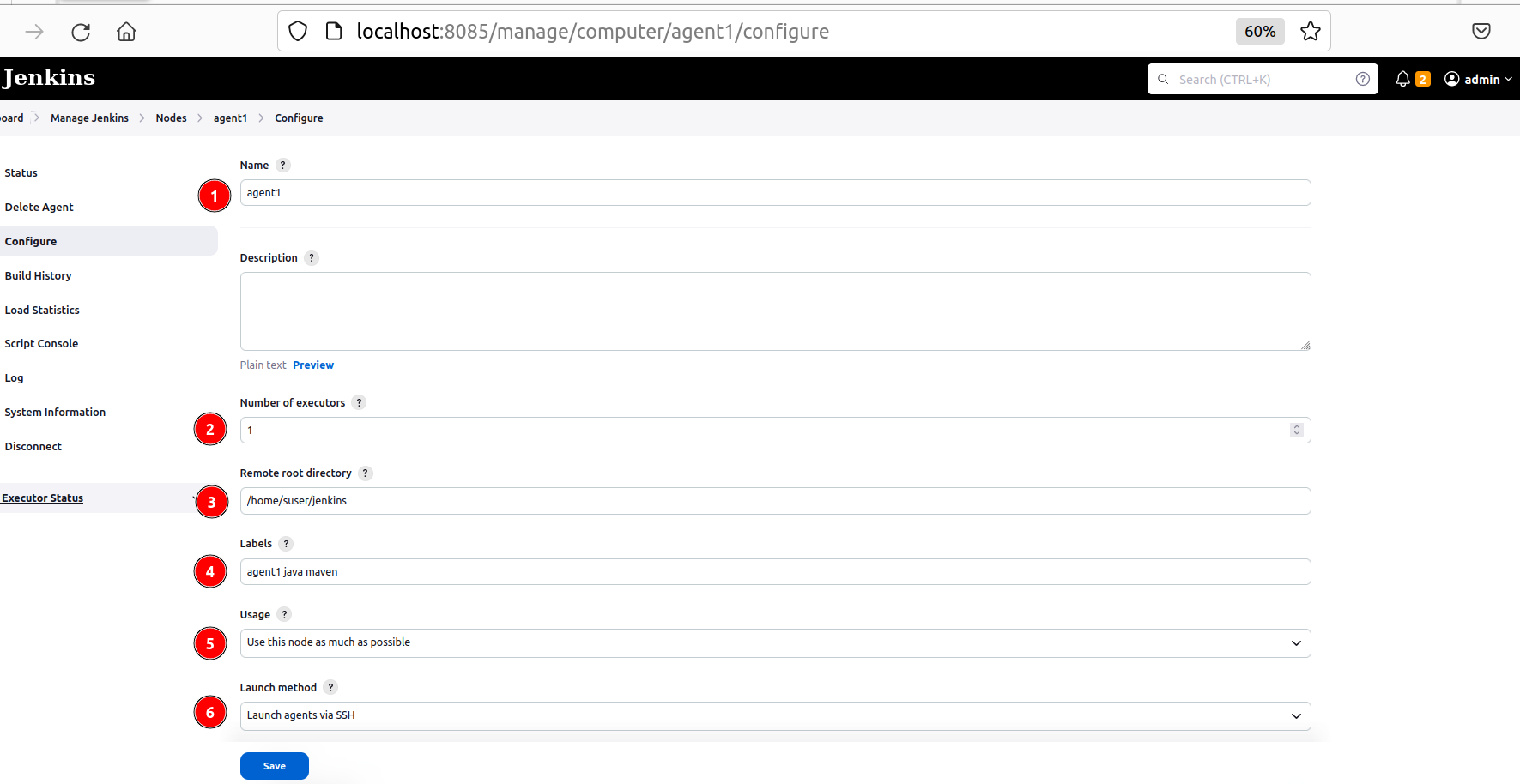Focus the Search (CTRL+K) box
The width and height of the screenshot is (1520, 784).
pyautogui.click(x=1263, y=79)
